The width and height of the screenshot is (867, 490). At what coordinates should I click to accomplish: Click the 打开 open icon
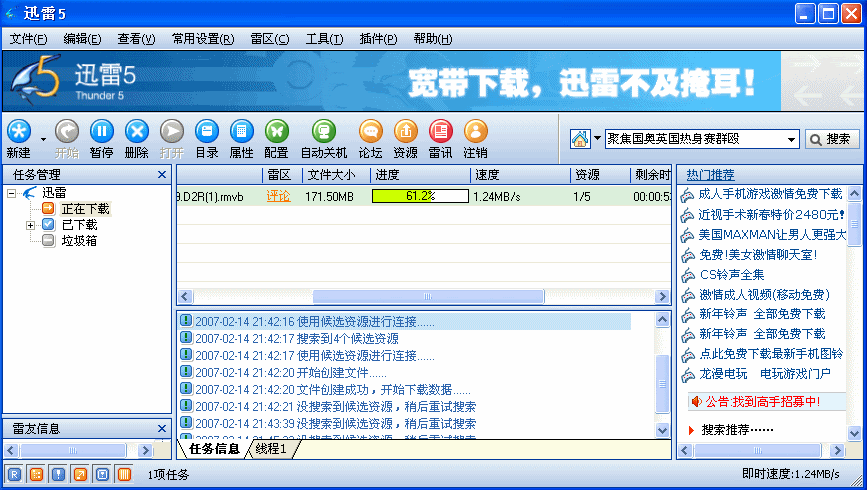pyautogui.click(x=171, y=132)
